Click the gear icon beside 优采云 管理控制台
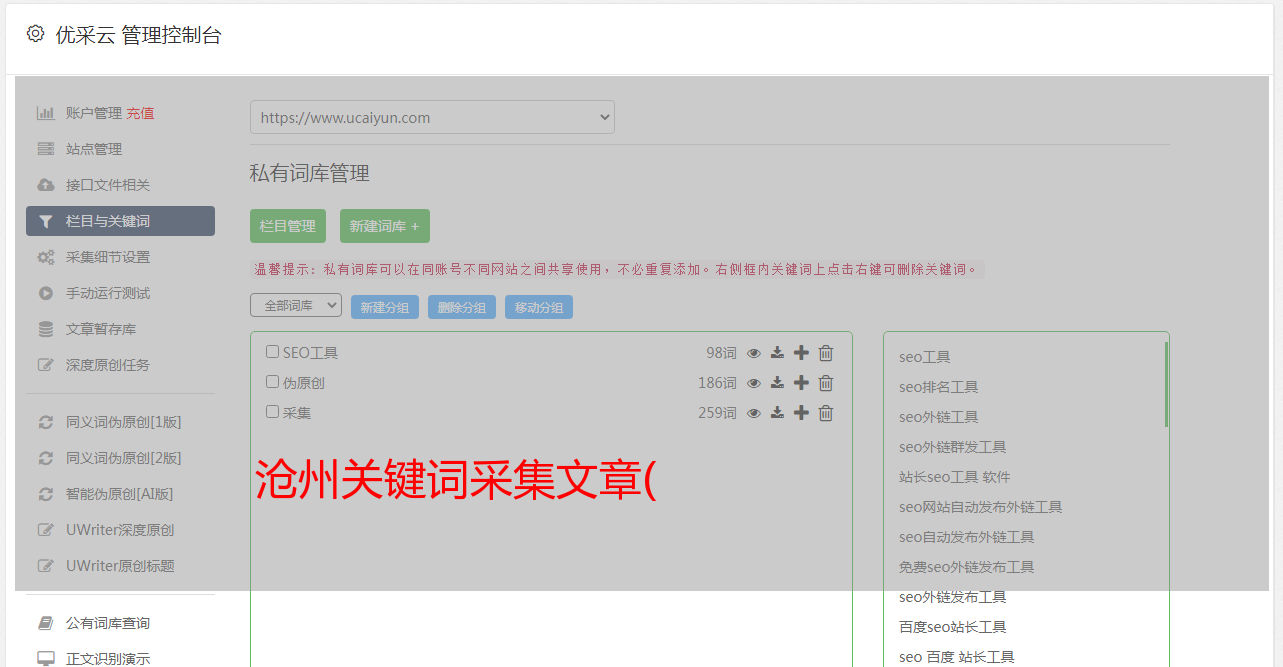This screenshot has height=667, width=1283. coord(36,33)
